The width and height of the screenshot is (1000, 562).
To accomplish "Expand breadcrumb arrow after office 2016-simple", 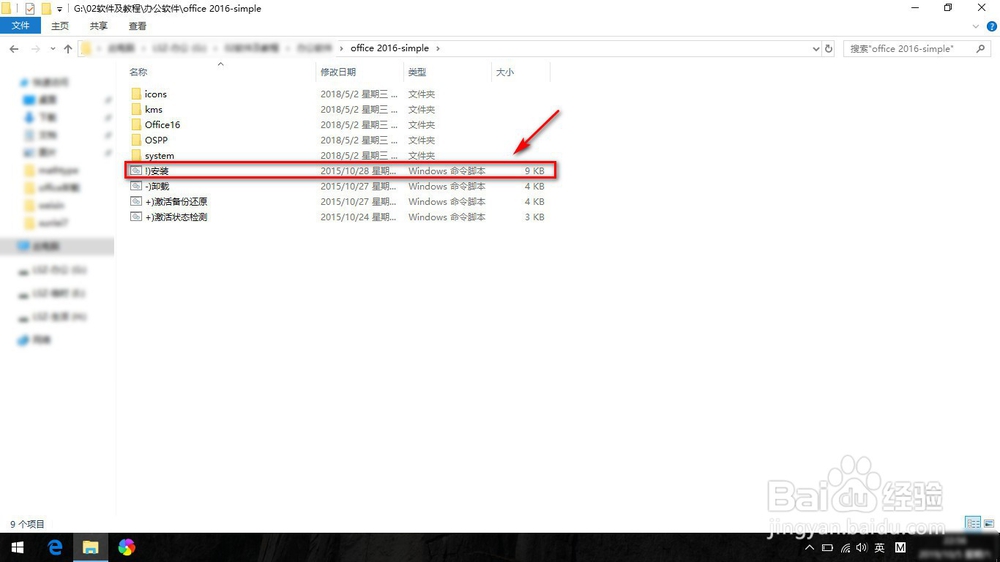I will coord(438,48).
